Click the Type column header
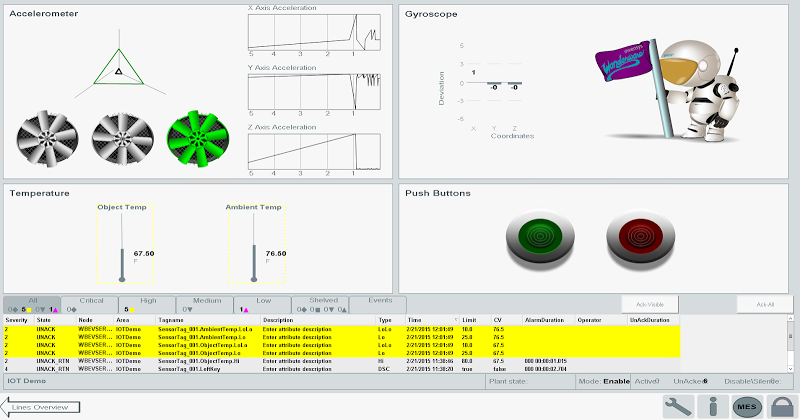Viewport: 800px width, 420px height. [x=391, y=320]
